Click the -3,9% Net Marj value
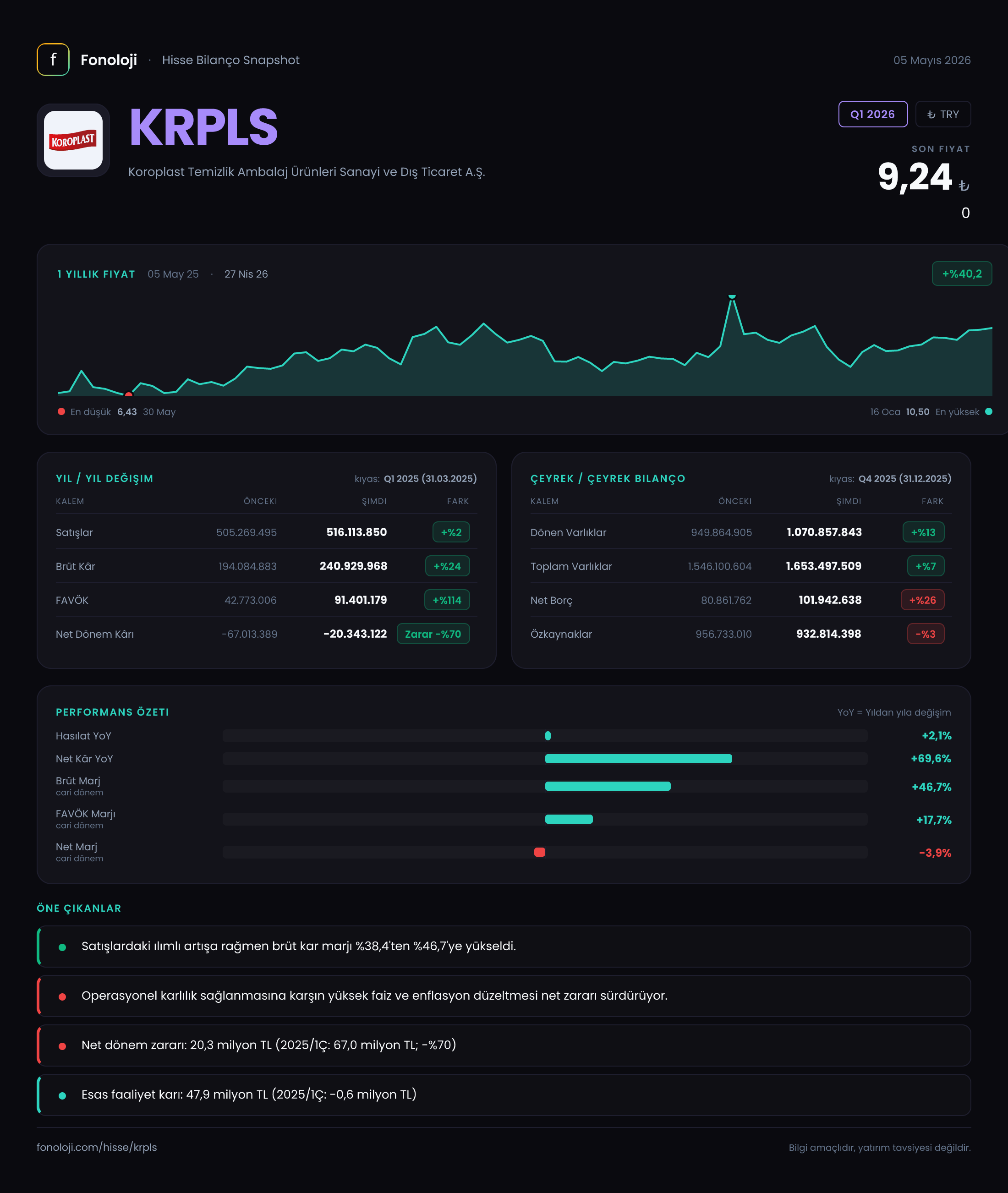 935,853
